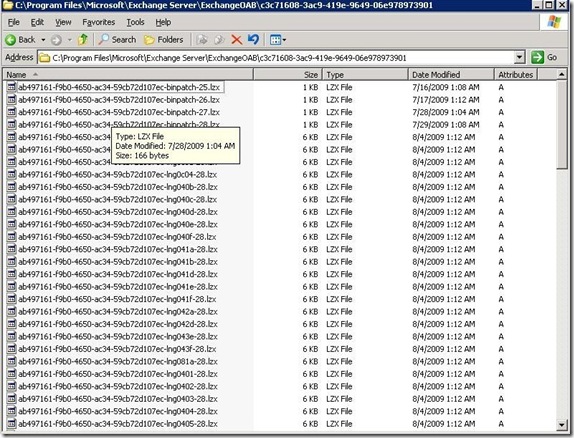Screen dimensions: 574x438
Task: Click date 7/17/2009 1:12 AM cell
Action: tap(446, 100)
